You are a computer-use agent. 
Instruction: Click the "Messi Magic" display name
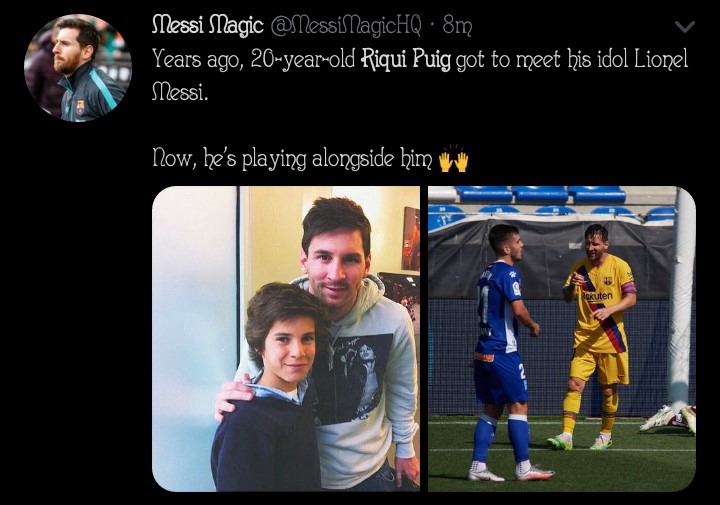tap(208, 25)
